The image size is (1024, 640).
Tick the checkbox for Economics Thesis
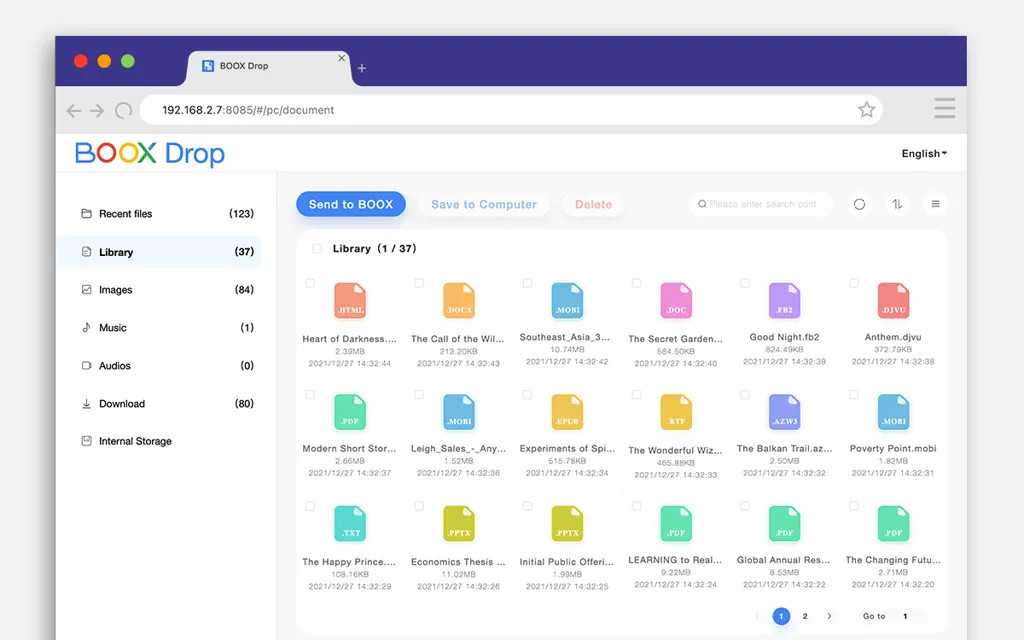pos(419,505)
